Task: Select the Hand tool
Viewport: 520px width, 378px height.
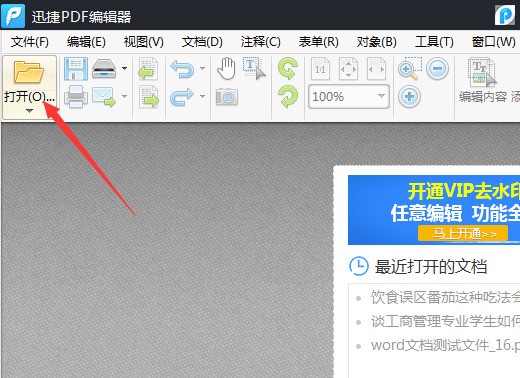Action: click(227, 69)
